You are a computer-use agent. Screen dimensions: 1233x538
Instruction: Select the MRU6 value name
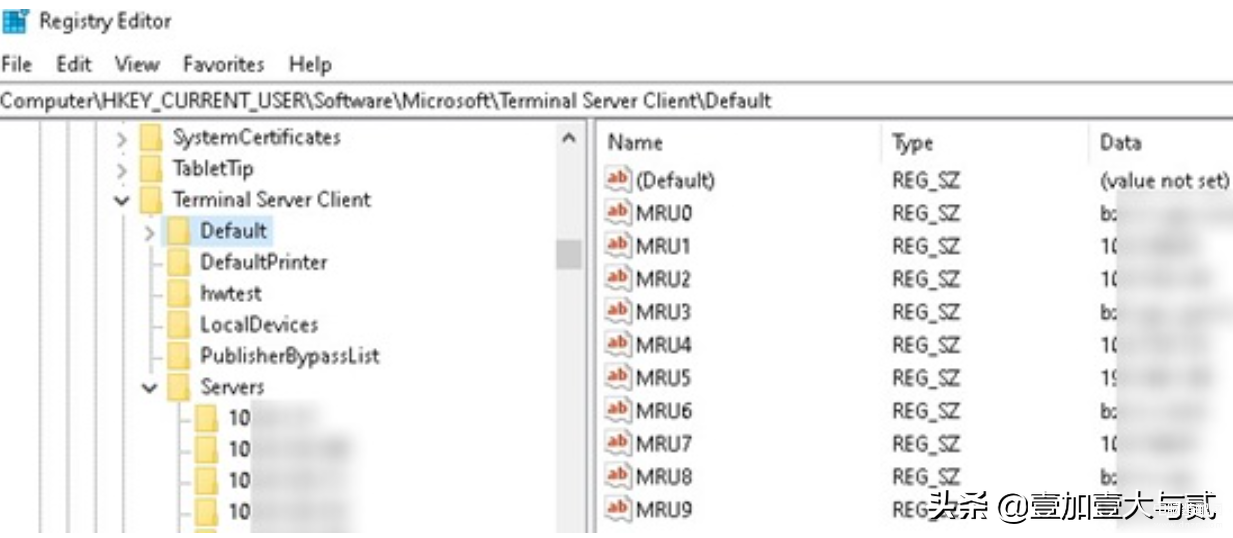[x=664, y=412]
